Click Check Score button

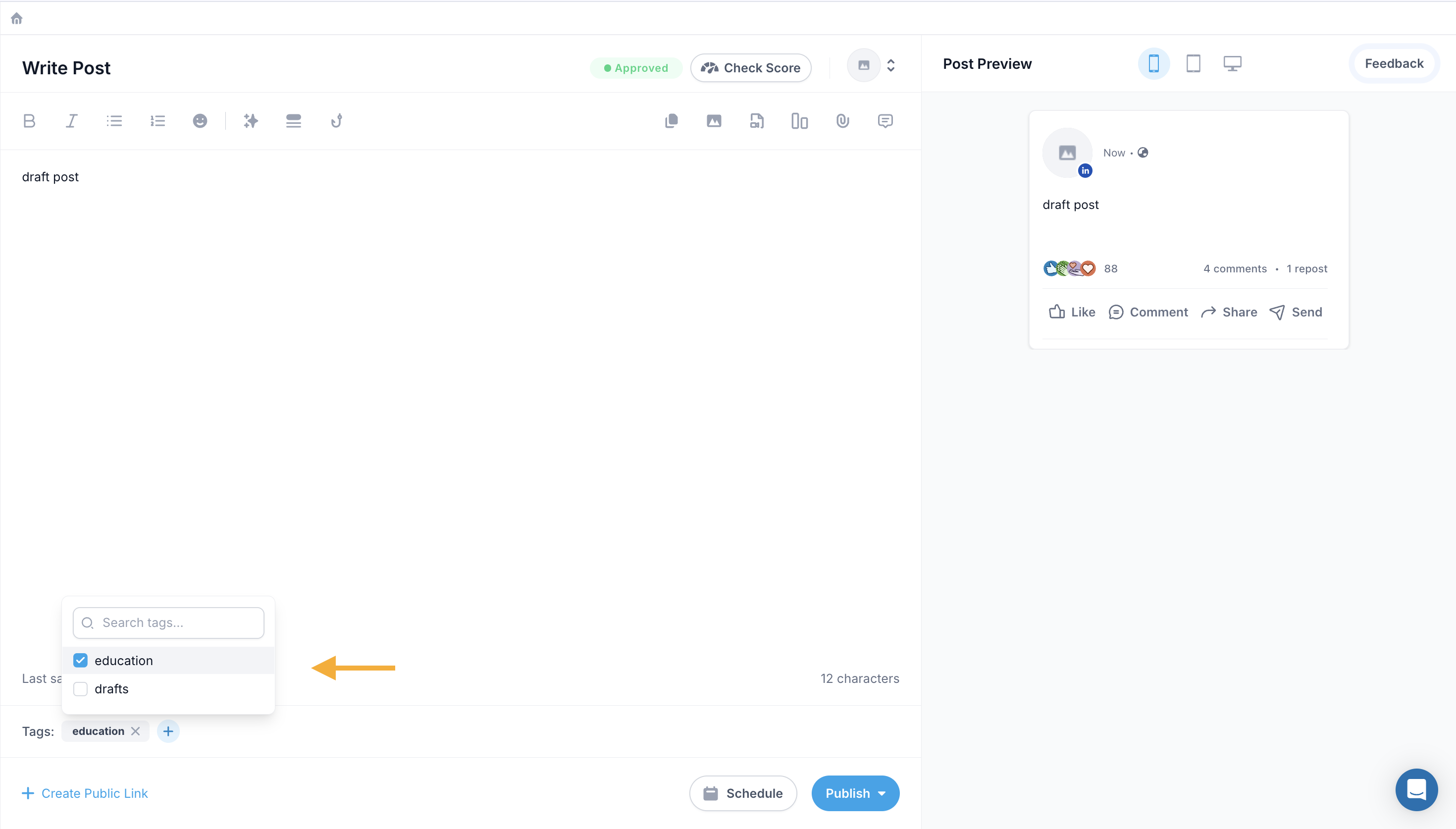point(750,68)
